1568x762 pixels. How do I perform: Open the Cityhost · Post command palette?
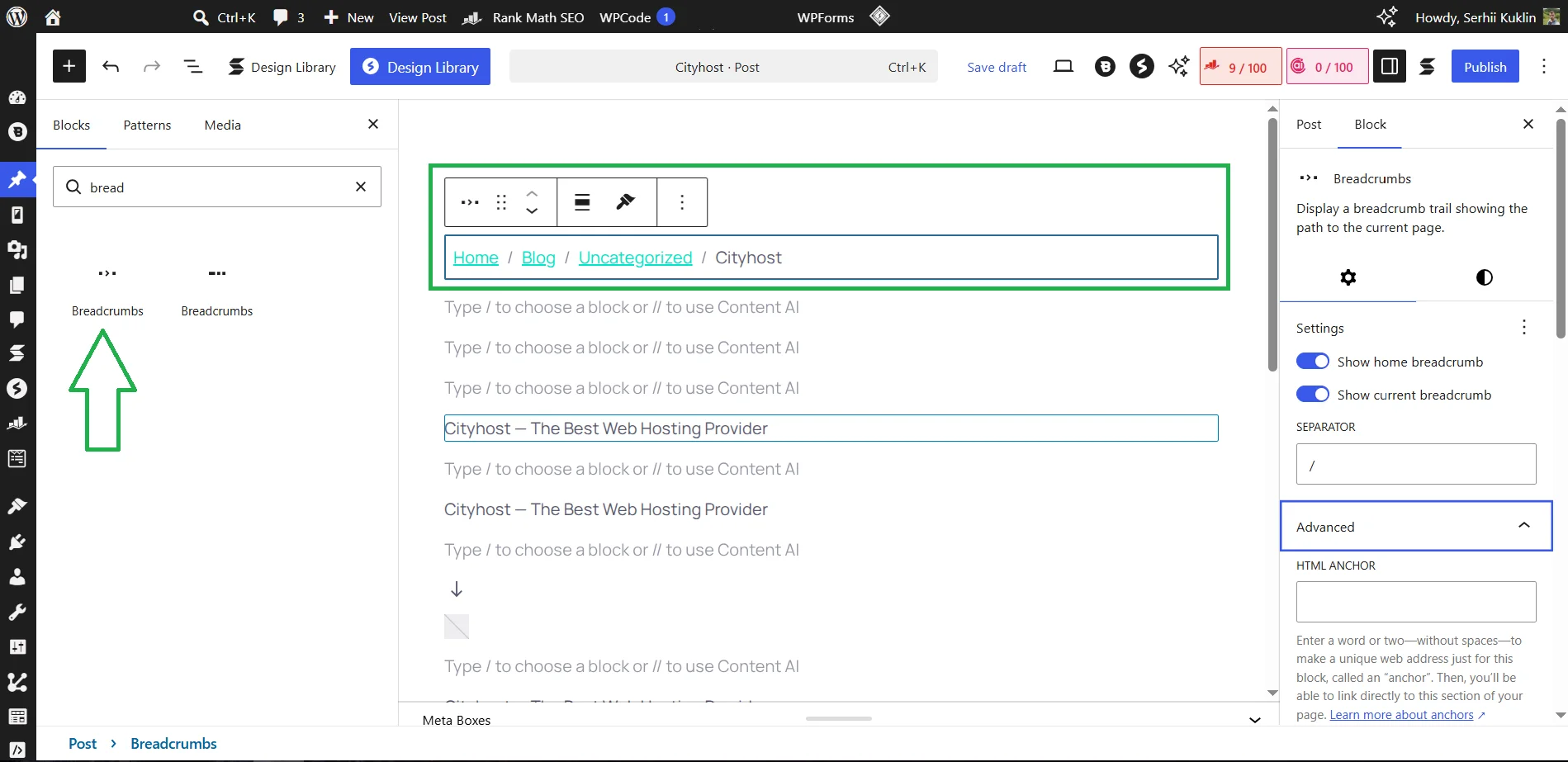[723, 67]
